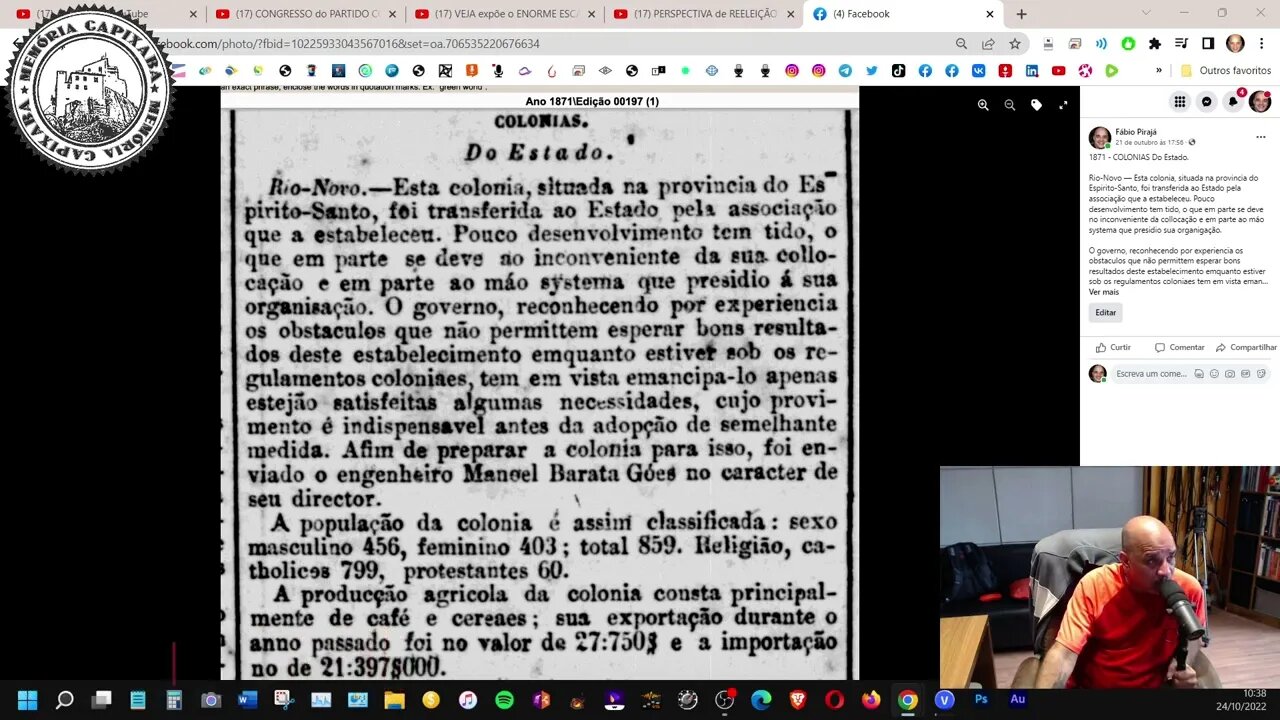This screenshot has height=720, width=1280.
Task: Open Firefox from the taskbar
Action: (x=871, y=700)
